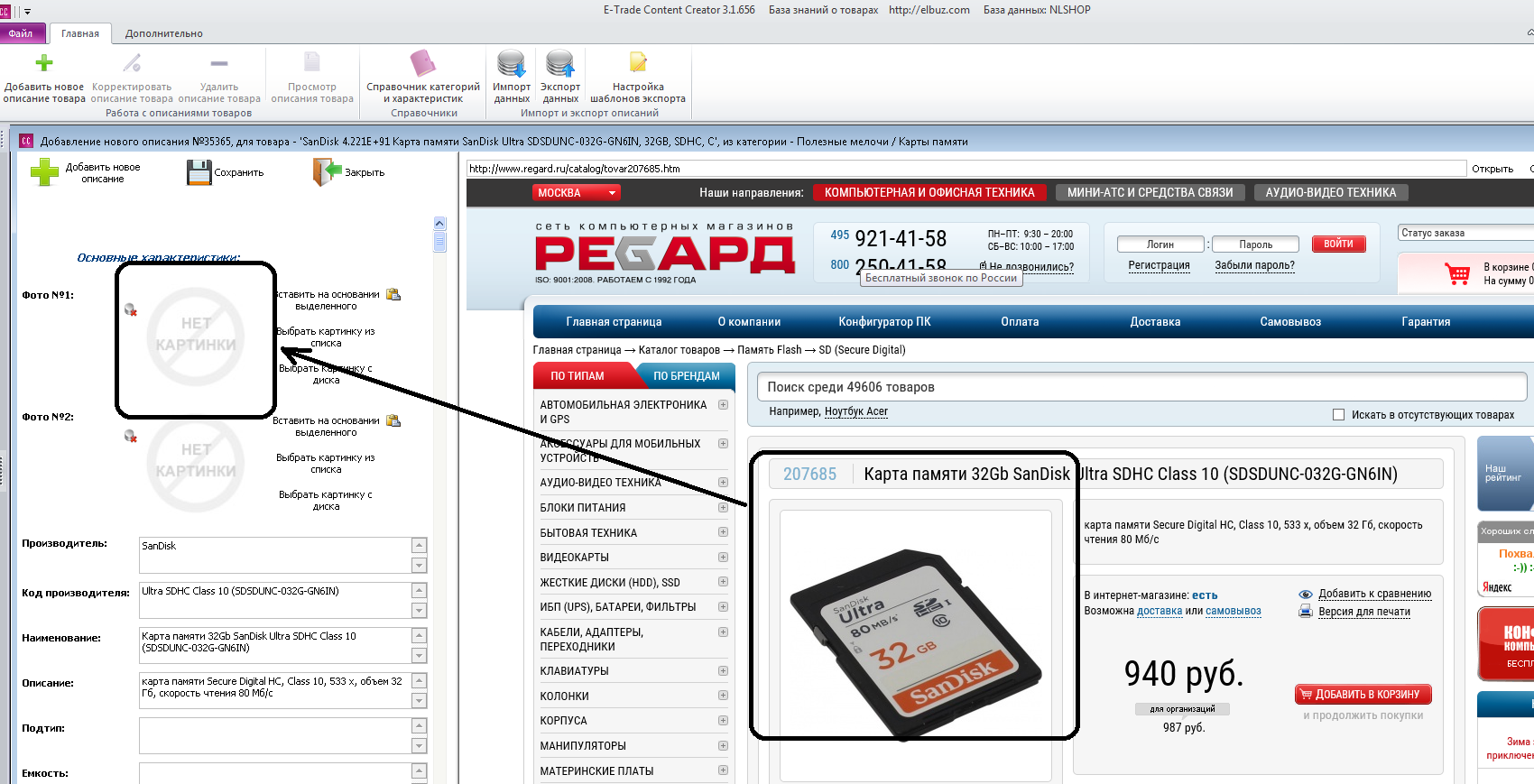
Task: Click the 'Импорт данных' database icon
Action: 512,63
